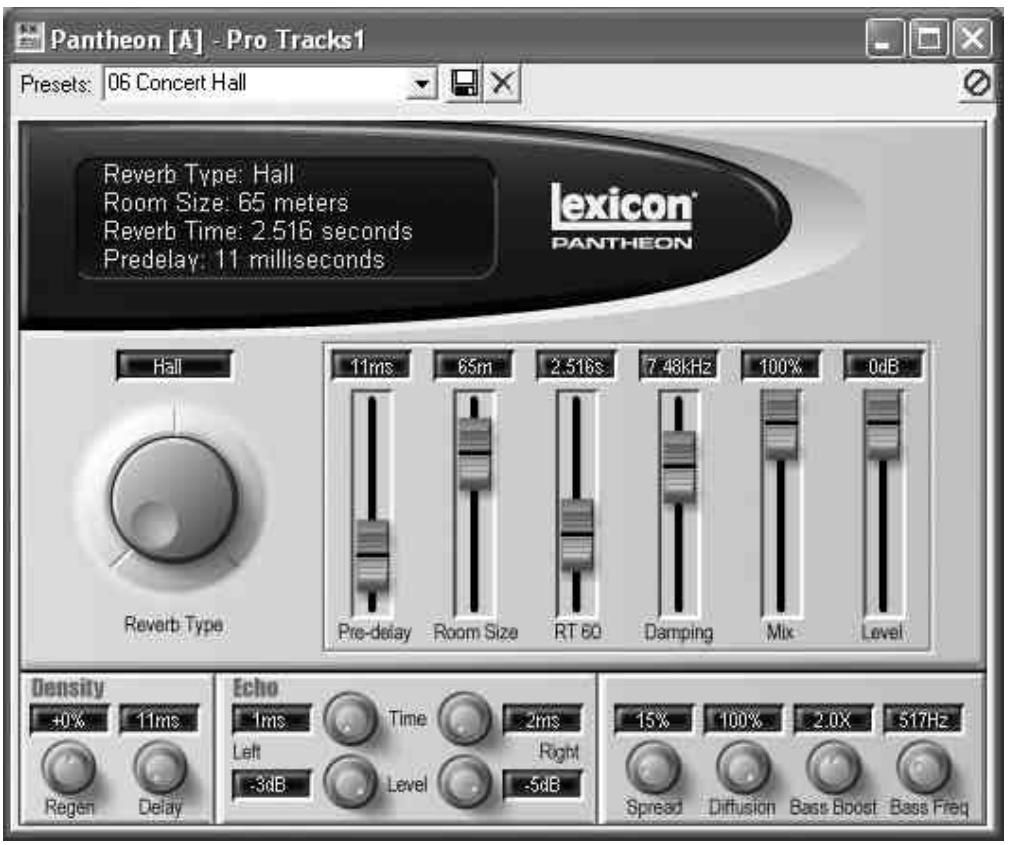Viewport: 1009px width, 845px height.
Task: Click the 2.0X Bass Boost value display
Action: tap(833, 720)
